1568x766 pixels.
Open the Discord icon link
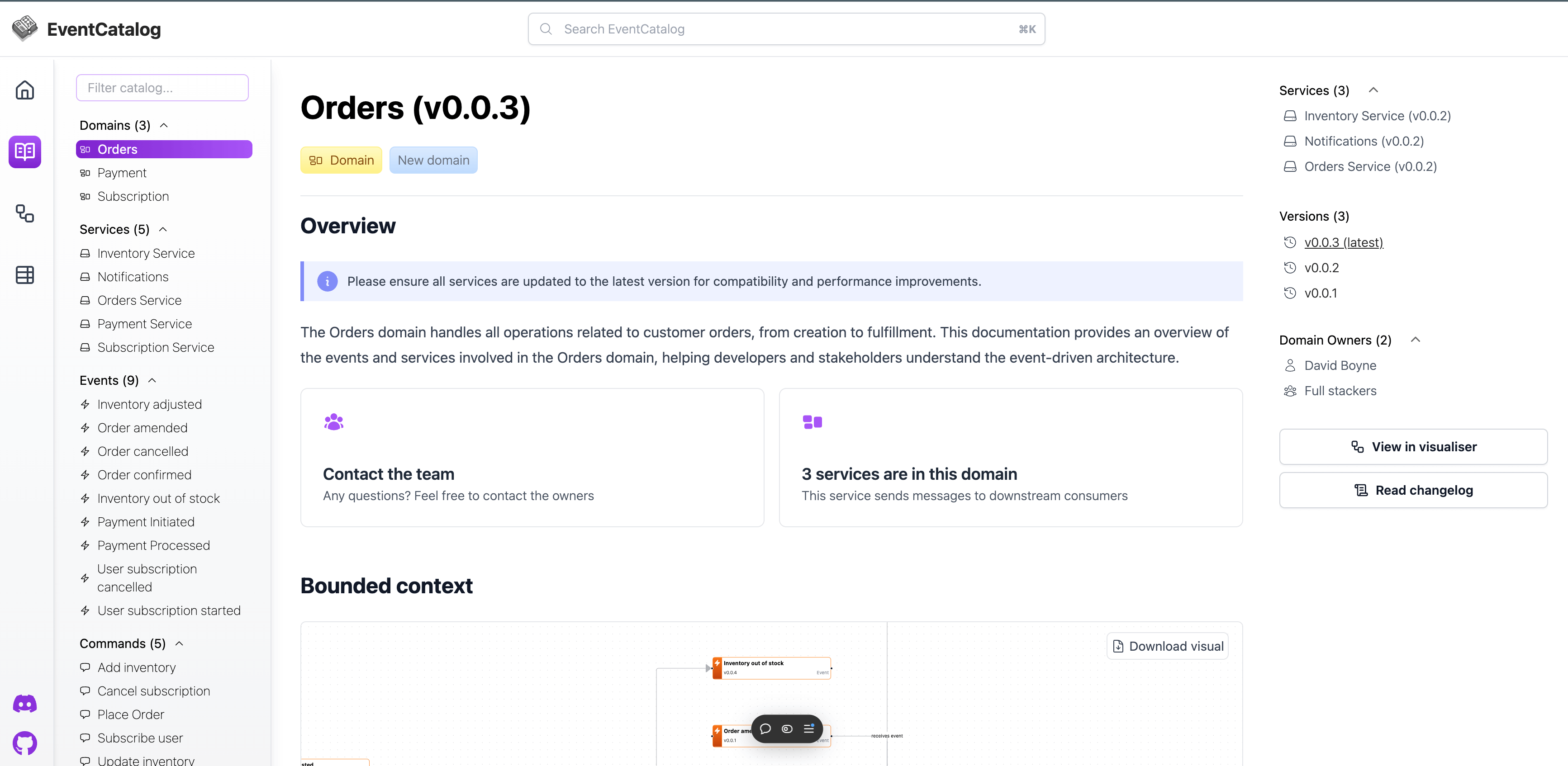tap(25, 704)
